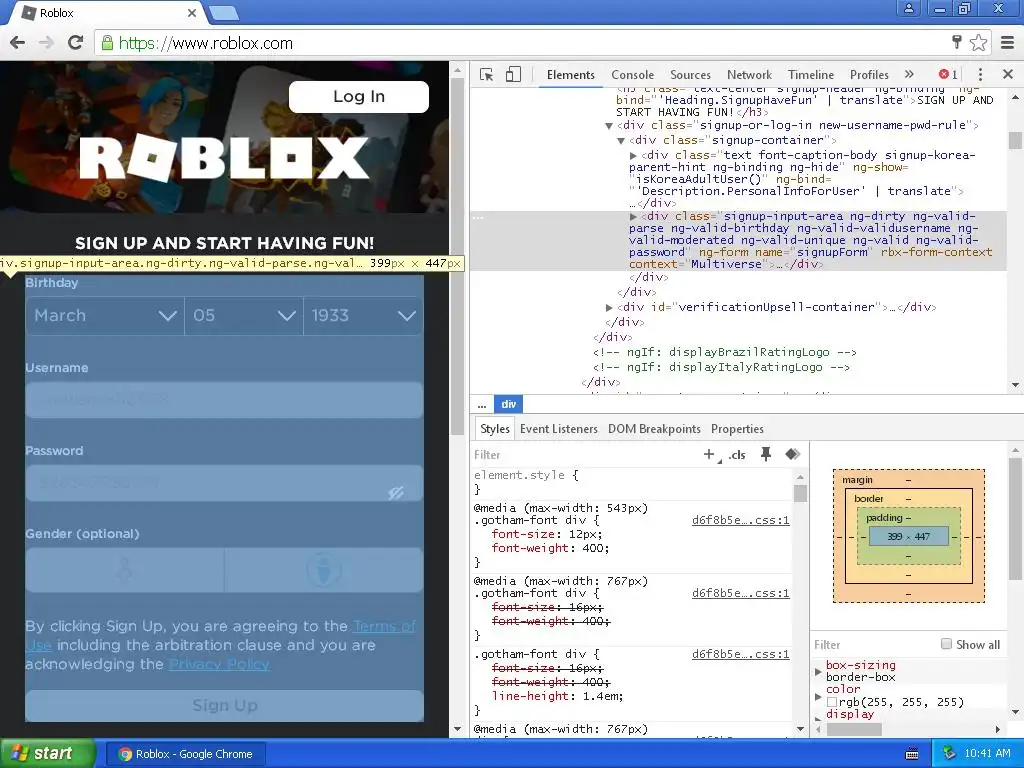
Task: Click the Sign Up button
Action: tap(224, 706)
